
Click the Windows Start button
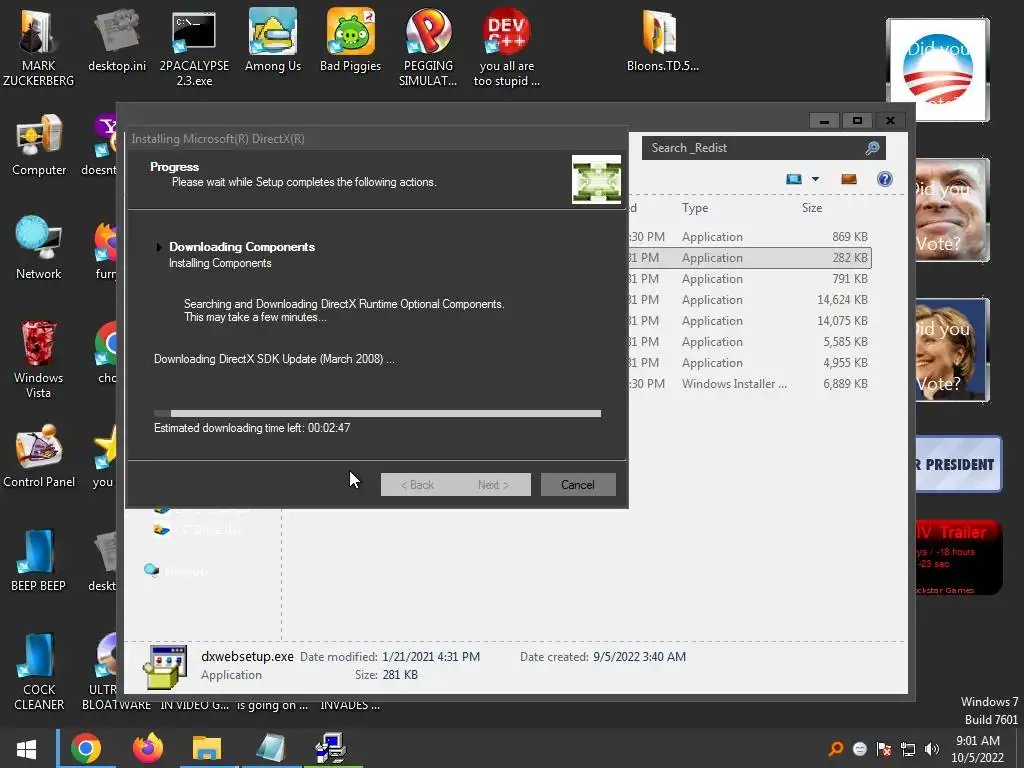pos(26,748)
